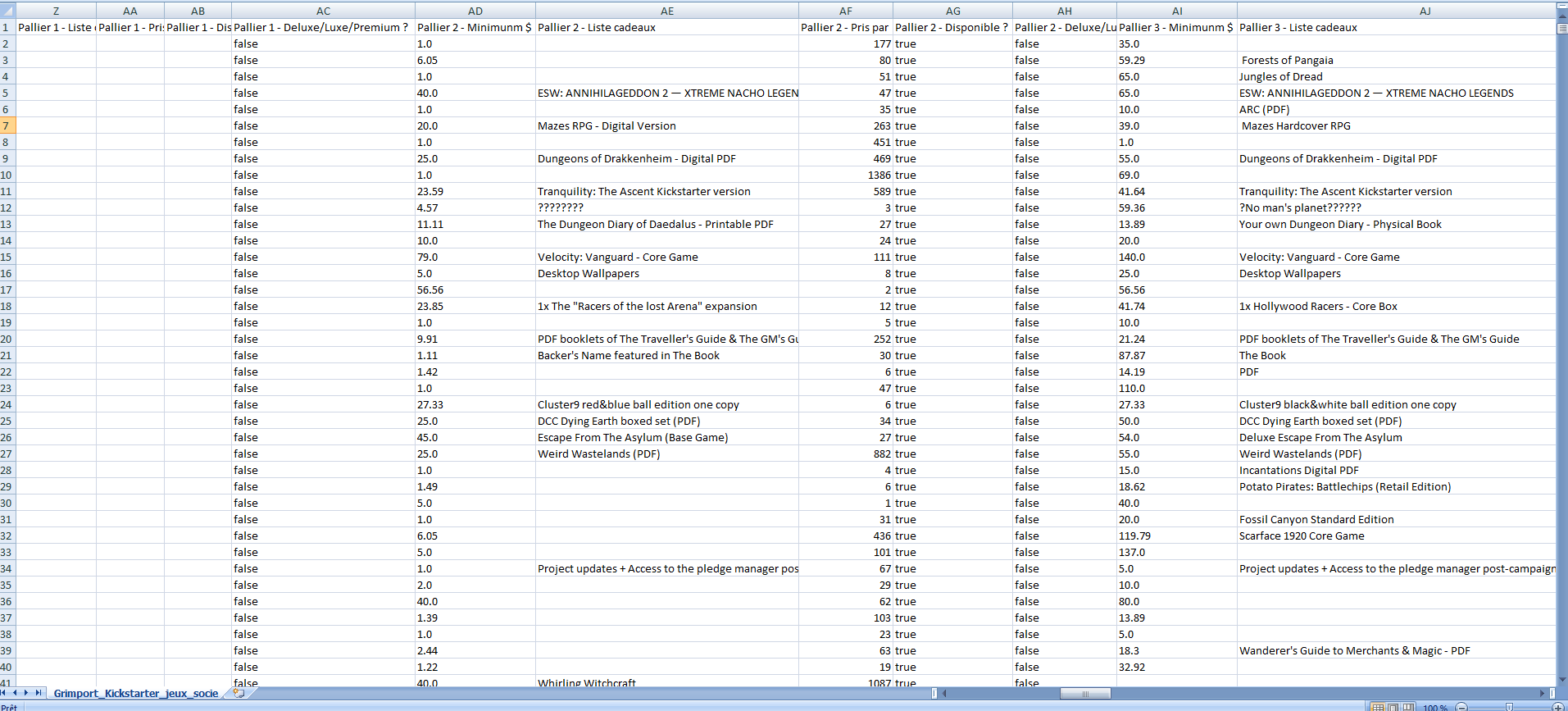
Task: Click cell 'Potato Pirates: Battlechips (Retail Edition)'
Action: [1396, 486]
